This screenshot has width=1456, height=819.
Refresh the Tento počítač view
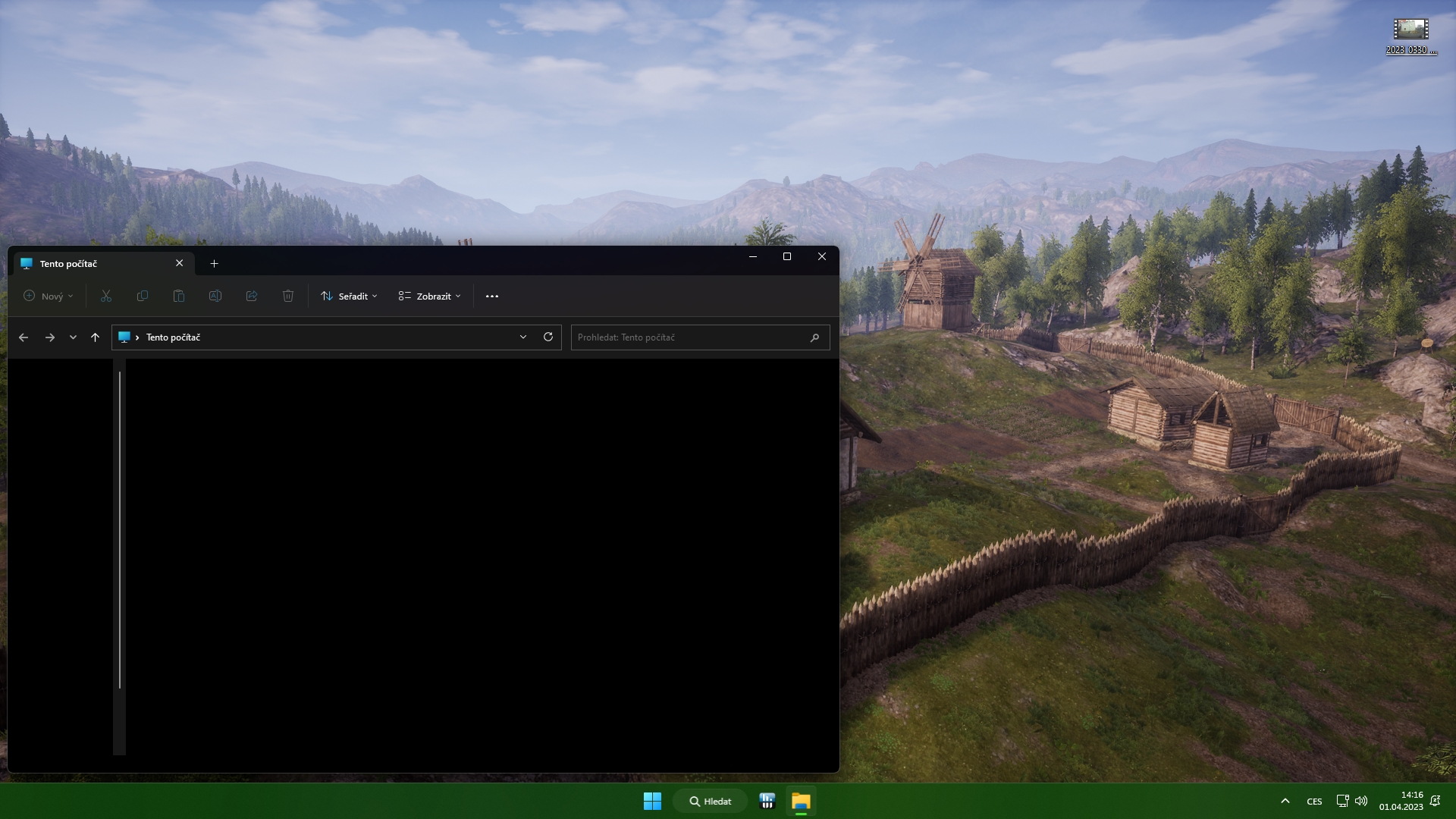(x=548, y=337)
